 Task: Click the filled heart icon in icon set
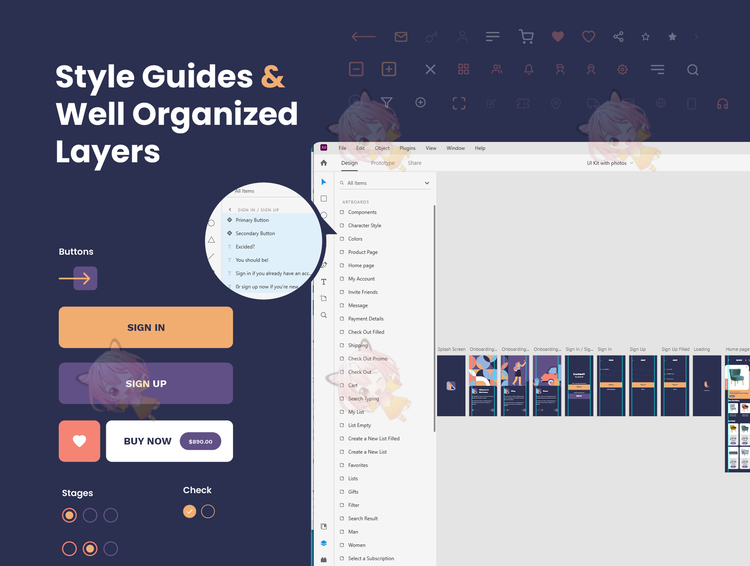(558, 36)
